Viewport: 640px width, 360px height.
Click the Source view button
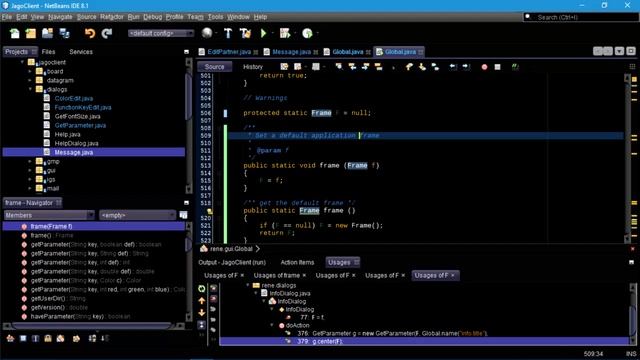click(x=214, y=67)
